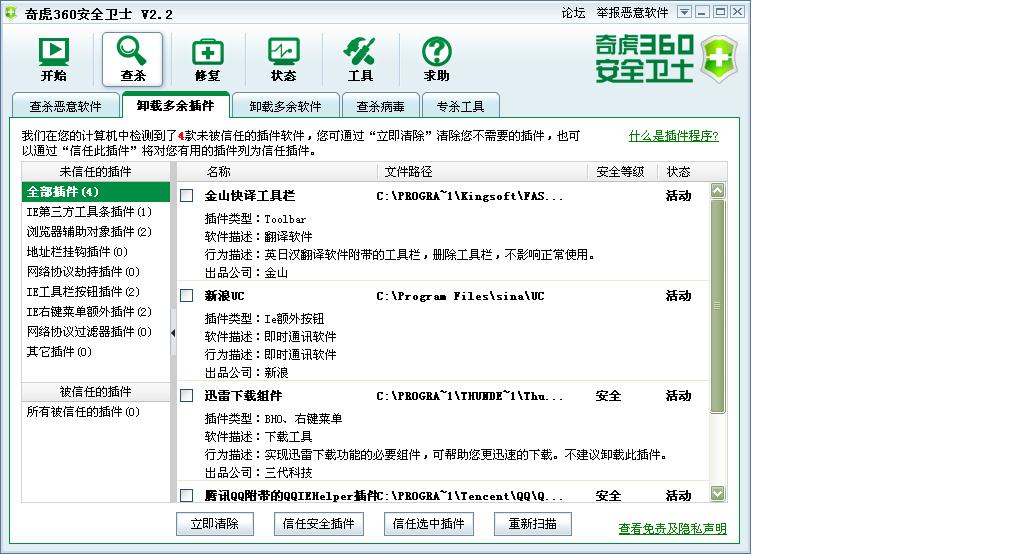
Task: Switch to the 专杀工具 tab
Action: pyautogui.click(x=461, y=106)
